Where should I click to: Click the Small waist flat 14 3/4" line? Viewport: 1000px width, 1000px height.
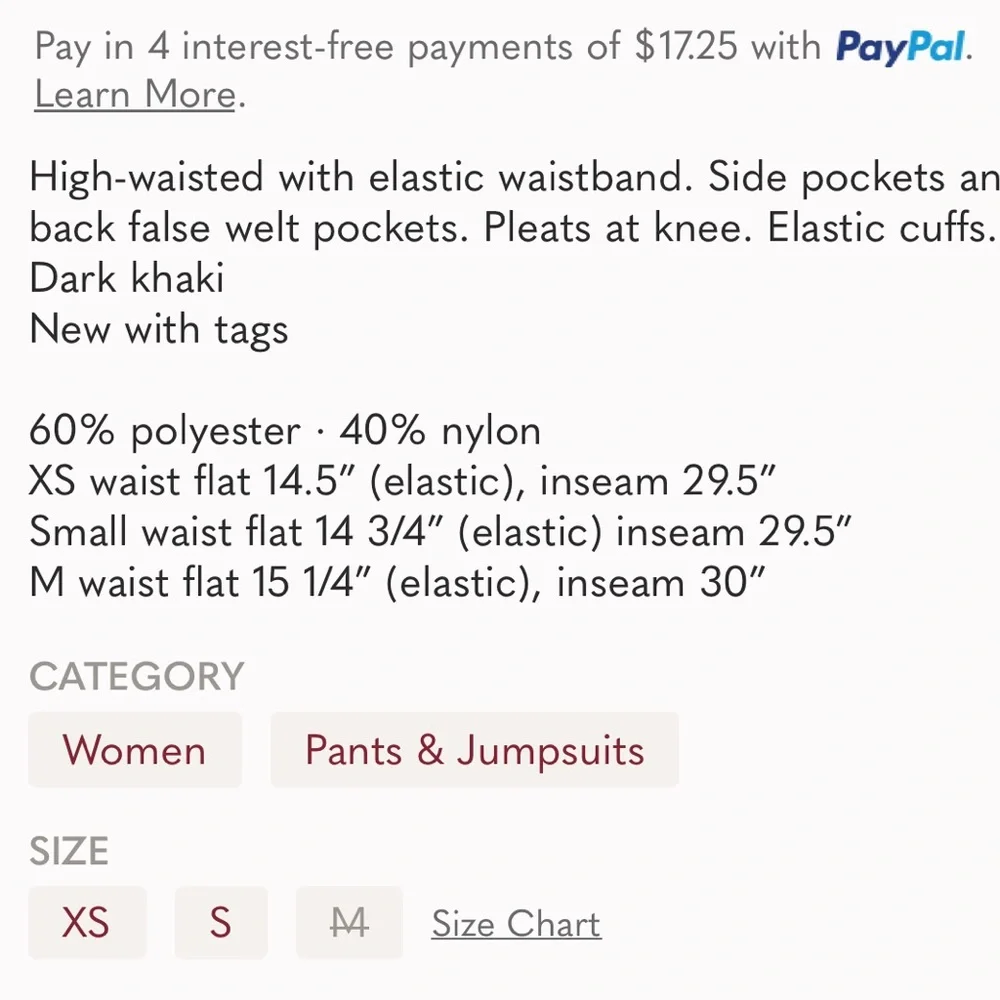click(440, 531)
